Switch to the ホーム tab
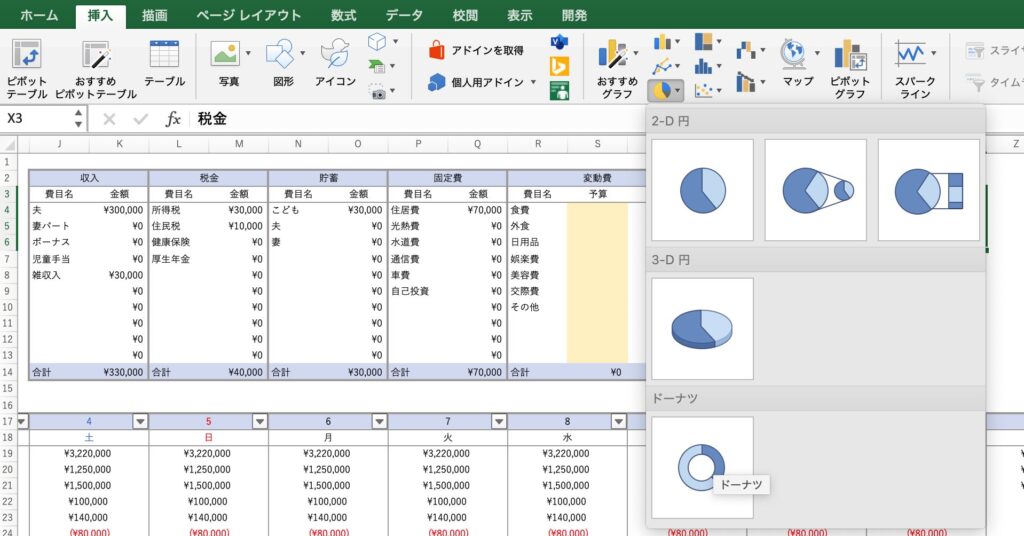Image resolution: width=1024 pixels, height=536 pixels. click(39, 15)
